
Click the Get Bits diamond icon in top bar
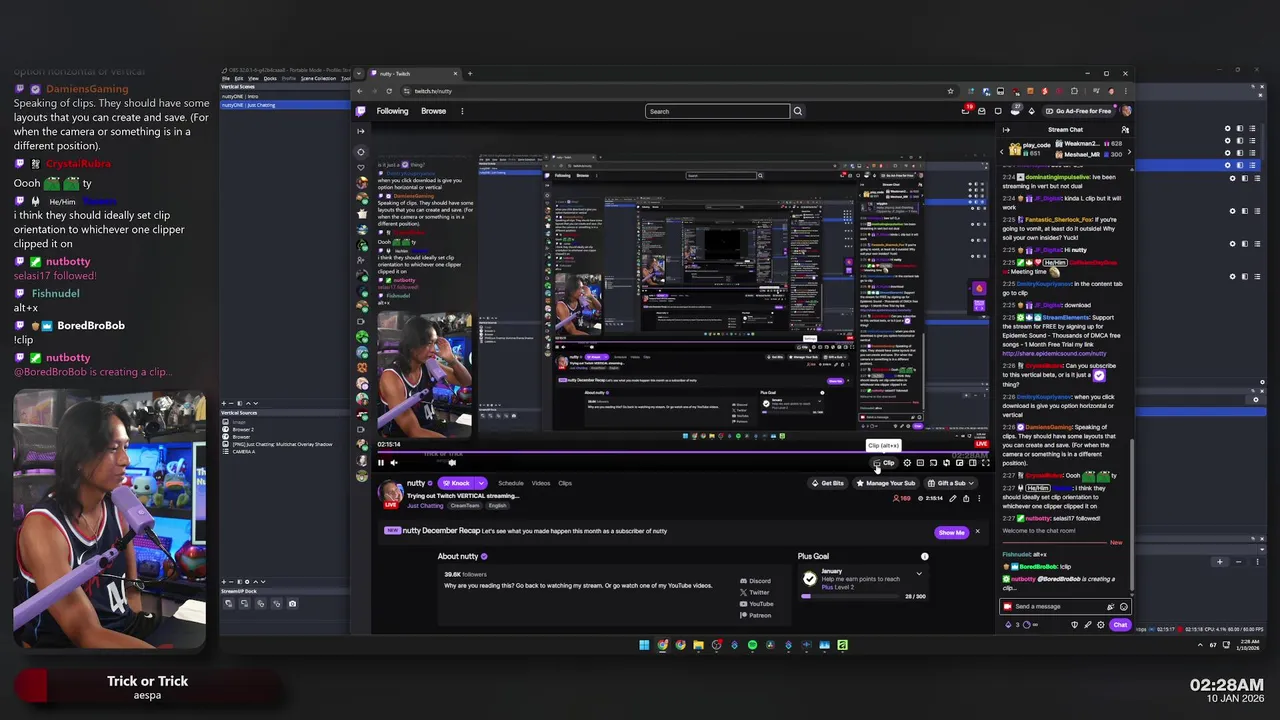(x=1032, y=111)
